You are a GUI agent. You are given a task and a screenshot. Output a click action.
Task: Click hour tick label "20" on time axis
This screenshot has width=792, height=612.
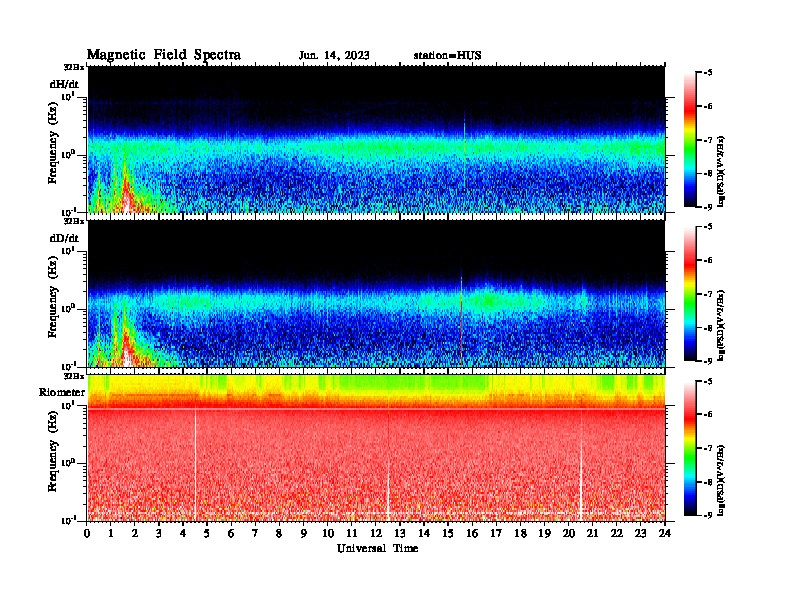(569, 533)
